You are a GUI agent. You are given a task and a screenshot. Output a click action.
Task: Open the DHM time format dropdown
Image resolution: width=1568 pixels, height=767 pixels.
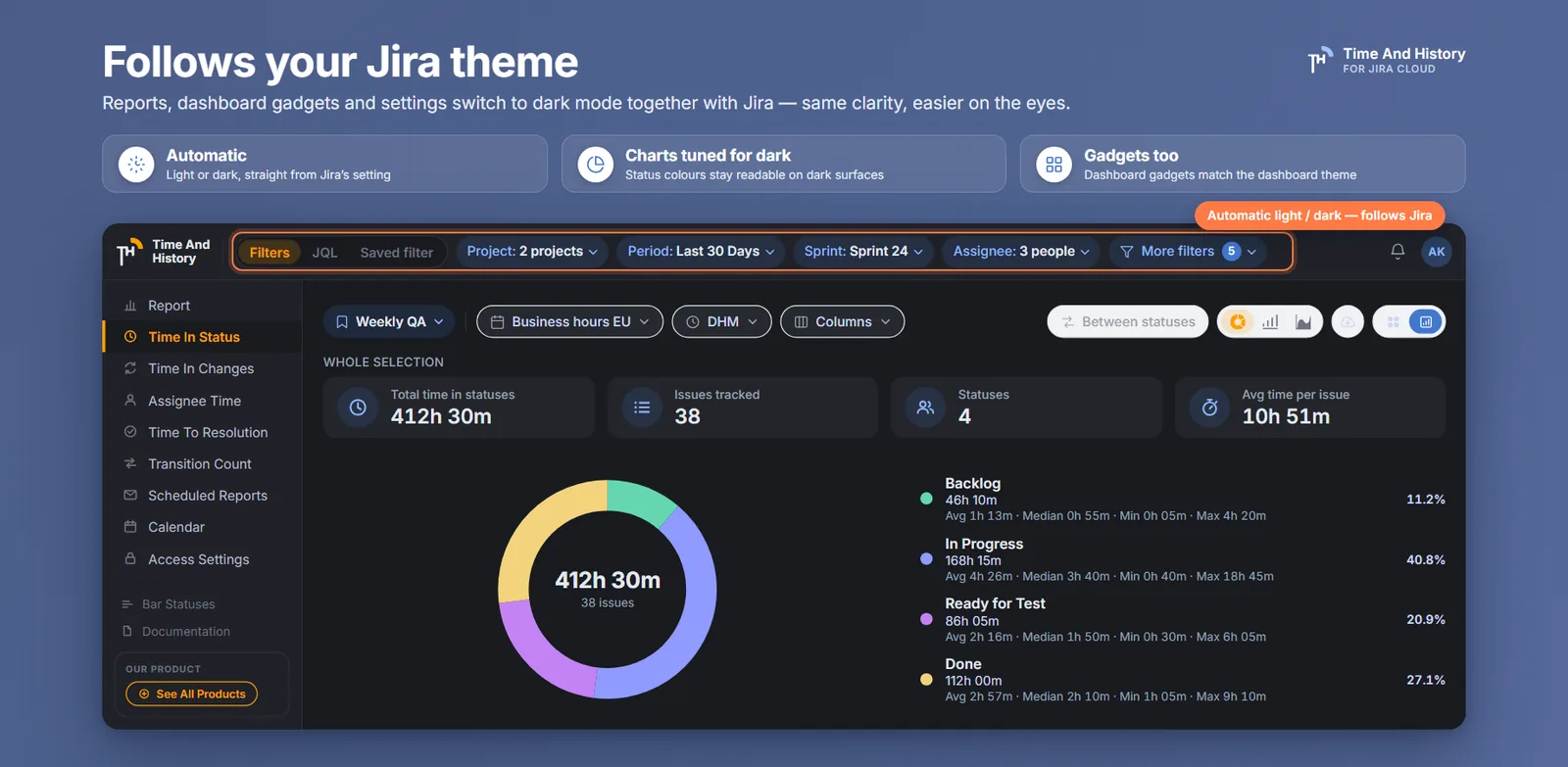pyautogui.click(x=721, y=321)
